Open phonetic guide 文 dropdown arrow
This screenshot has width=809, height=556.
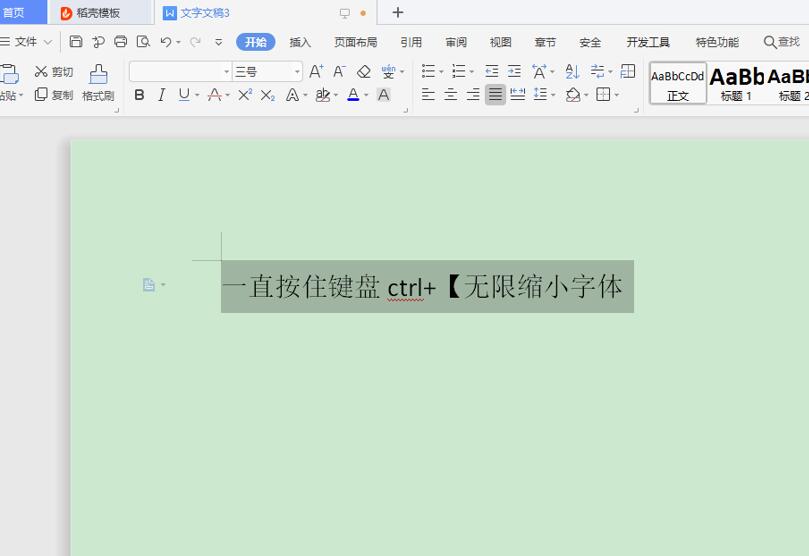[x=402, y=72]
